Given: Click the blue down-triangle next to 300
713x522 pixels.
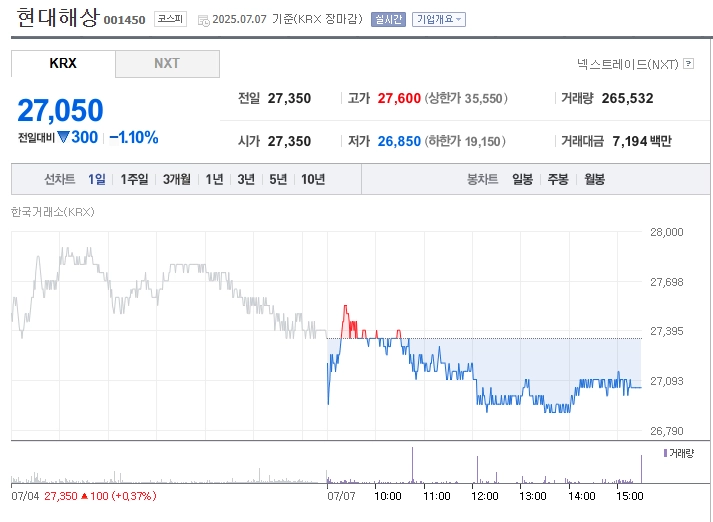Looking at the screenshot, I should coord(63,137).
